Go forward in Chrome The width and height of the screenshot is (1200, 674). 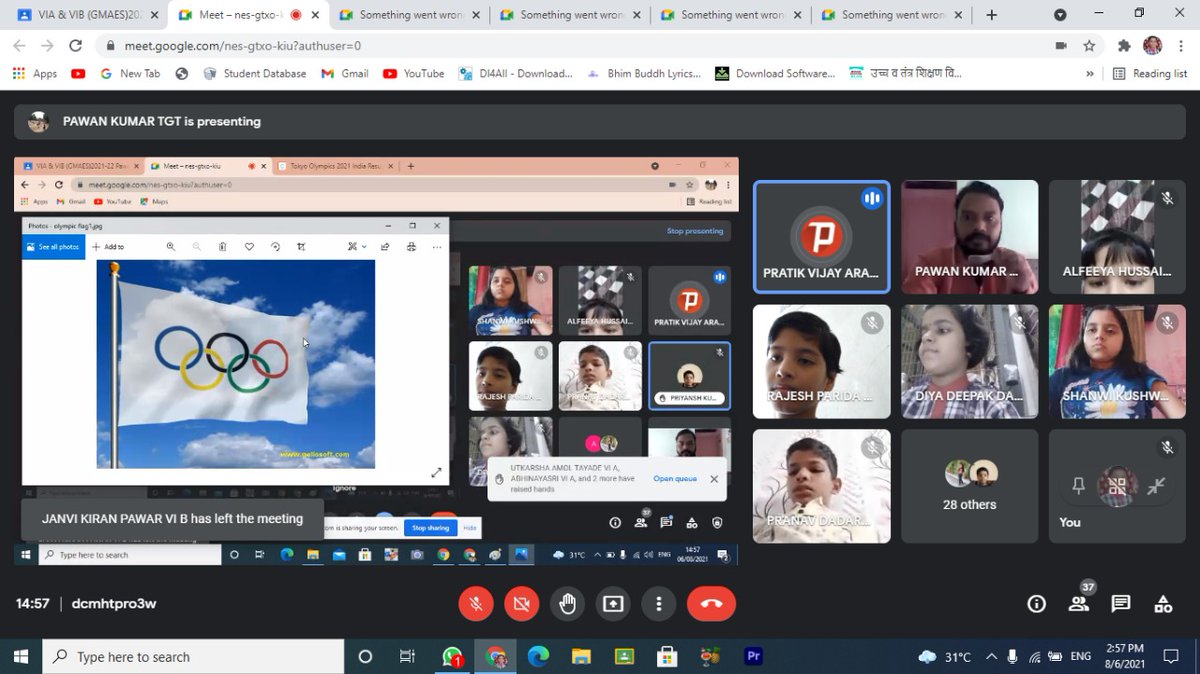pyautogui.click(x=47, y=46)
